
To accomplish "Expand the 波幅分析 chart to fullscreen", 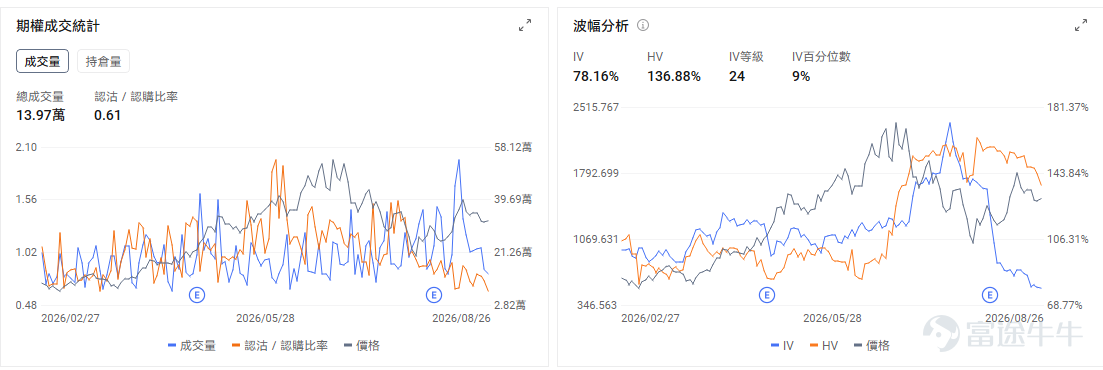I will click(x=1081, y=25).
